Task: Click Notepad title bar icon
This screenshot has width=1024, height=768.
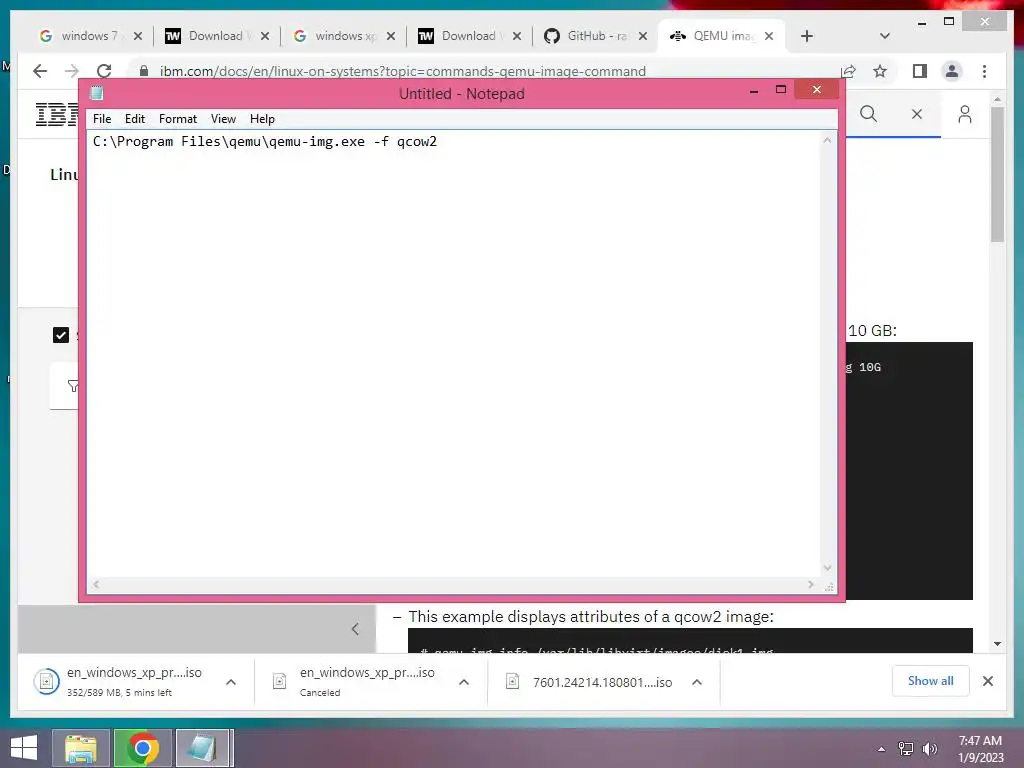Action: click(x=97, y=93)
